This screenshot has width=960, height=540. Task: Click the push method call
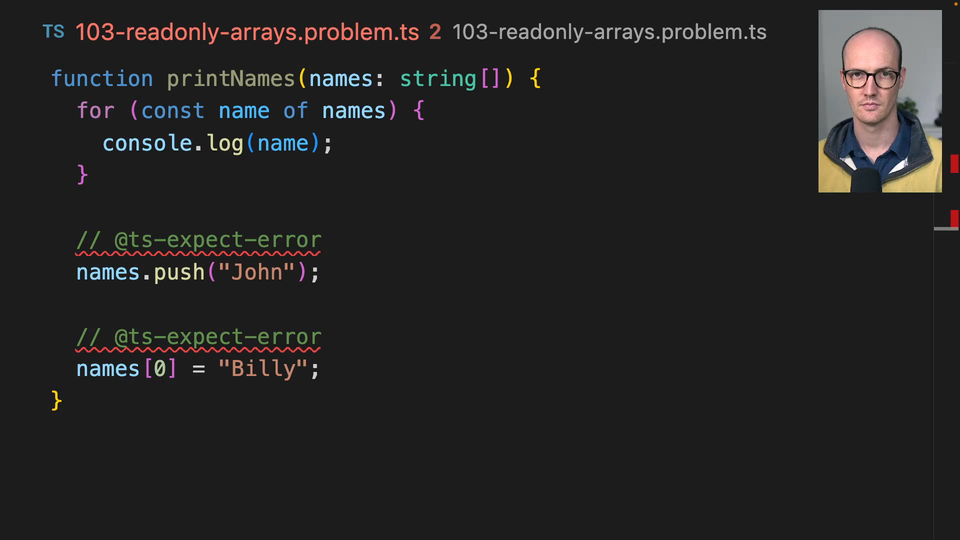pos(179,272)
